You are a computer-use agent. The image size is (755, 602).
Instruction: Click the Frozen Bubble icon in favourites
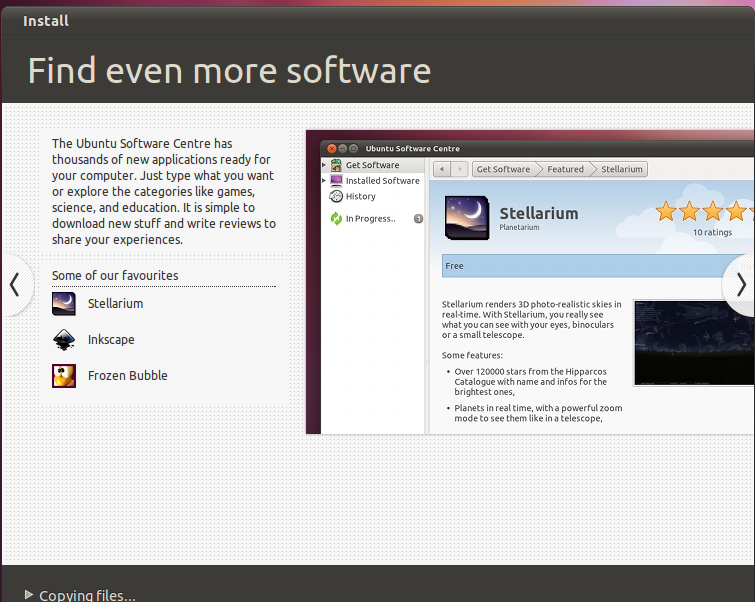click(64, 376)
